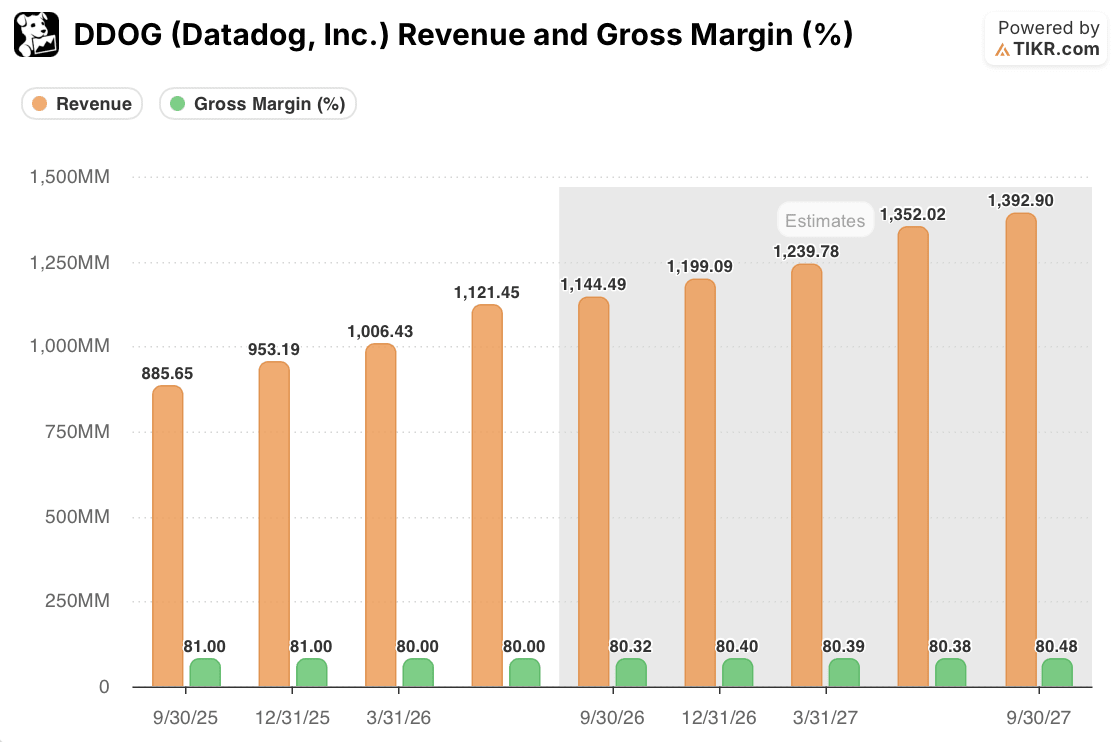Select the 1,392.90 revenue bar
Screen dimensions: 1116x742
[x=1021, y=450]
